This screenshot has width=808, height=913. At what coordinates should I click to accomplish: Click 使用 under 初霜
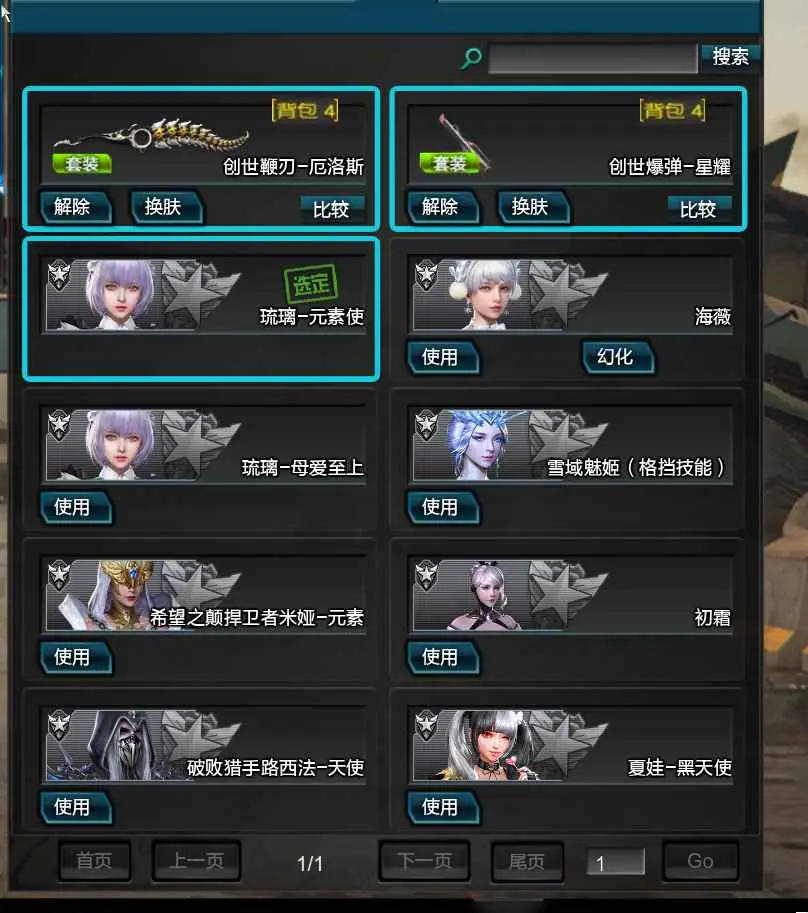[443, 658]
